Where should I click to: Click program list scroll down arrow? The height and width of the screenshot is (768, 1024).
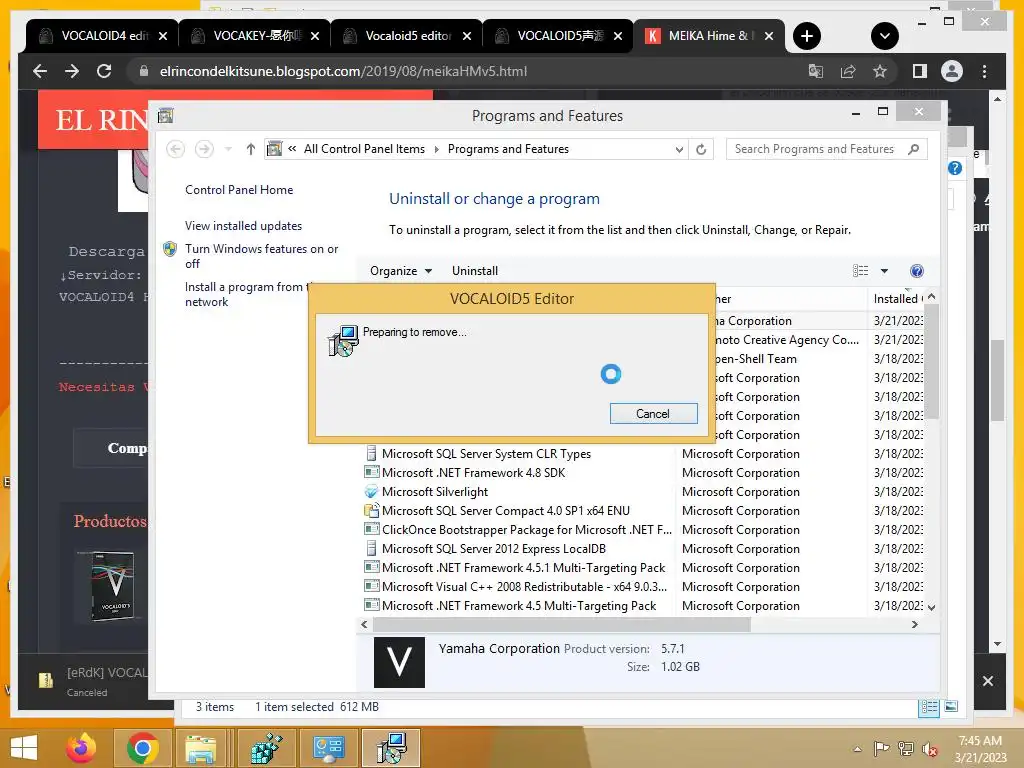click(932, 607)
